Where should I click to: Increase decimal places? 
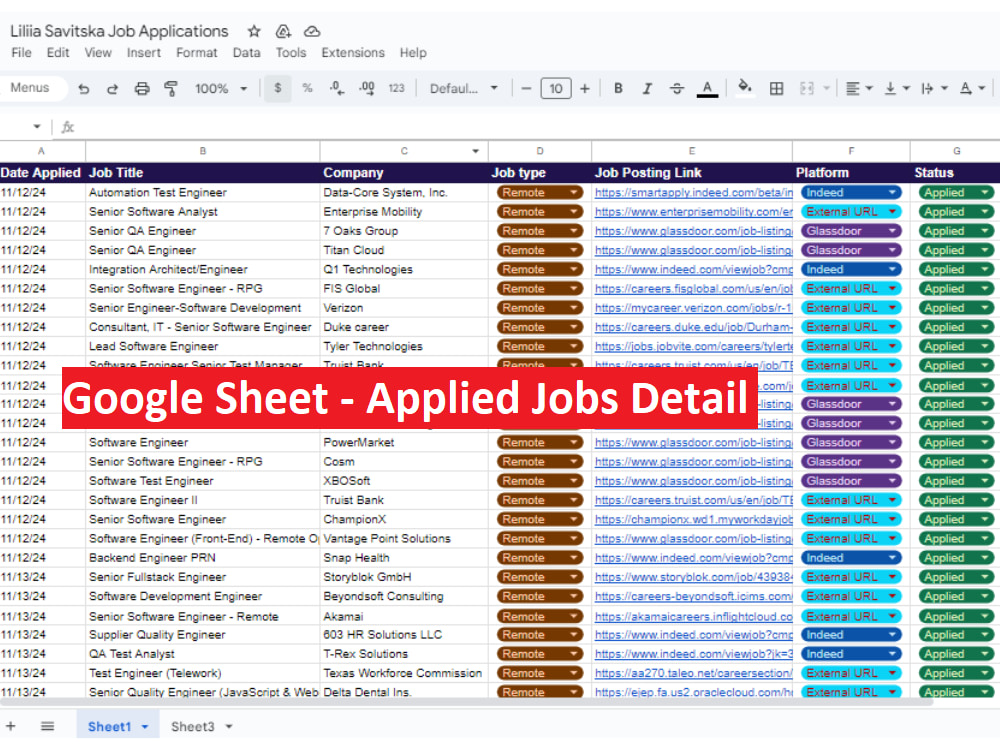367,88
